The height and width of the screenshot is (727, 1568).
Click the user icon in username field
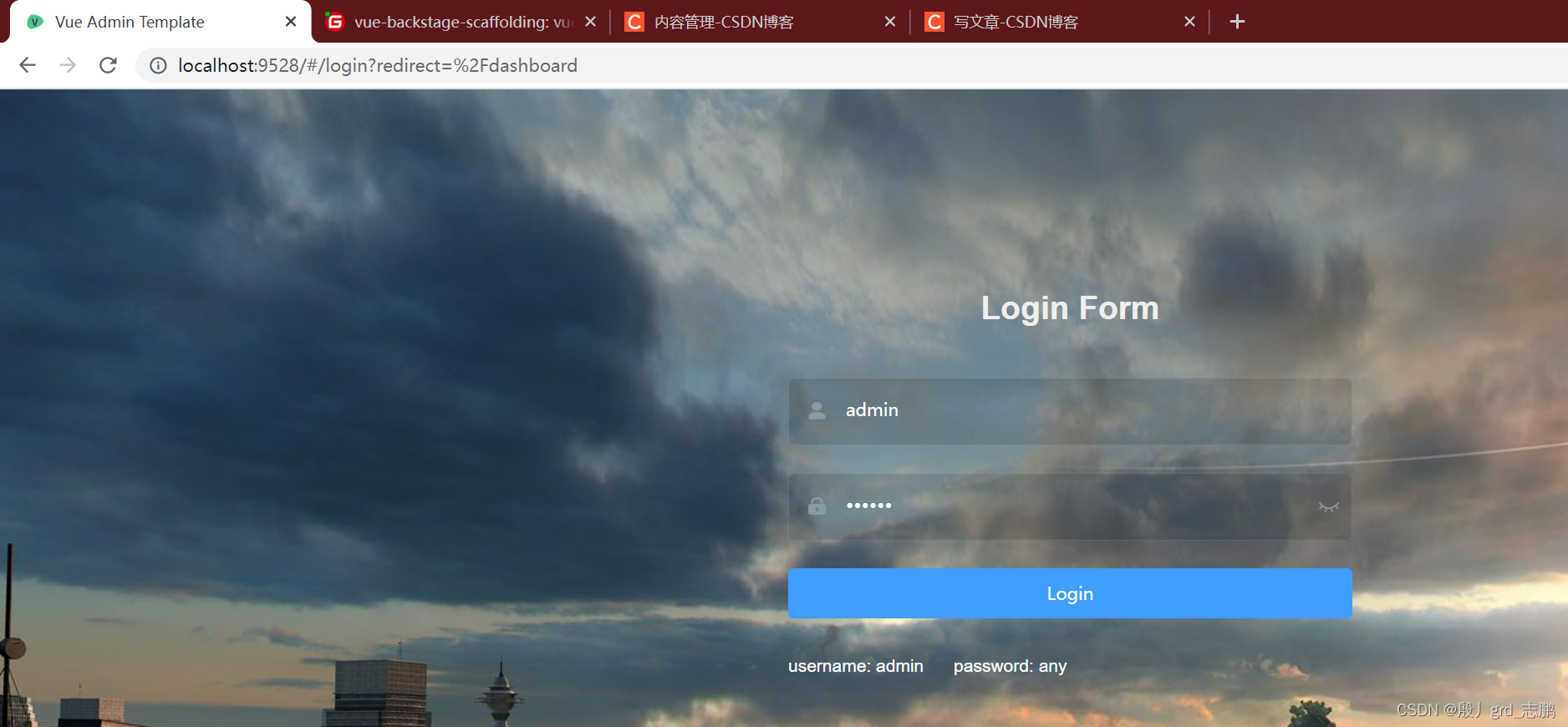(x=817, y=410)
